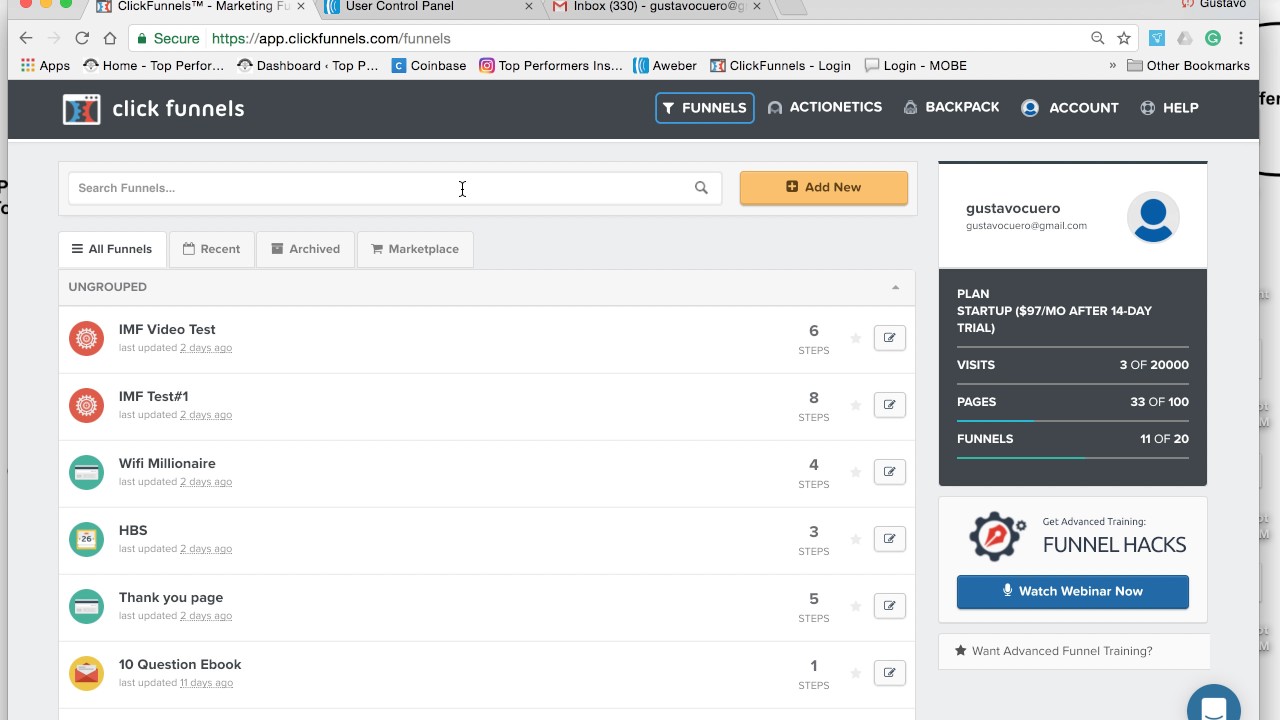Click the IMF Test#1 funnel icon

coord(87,405)
